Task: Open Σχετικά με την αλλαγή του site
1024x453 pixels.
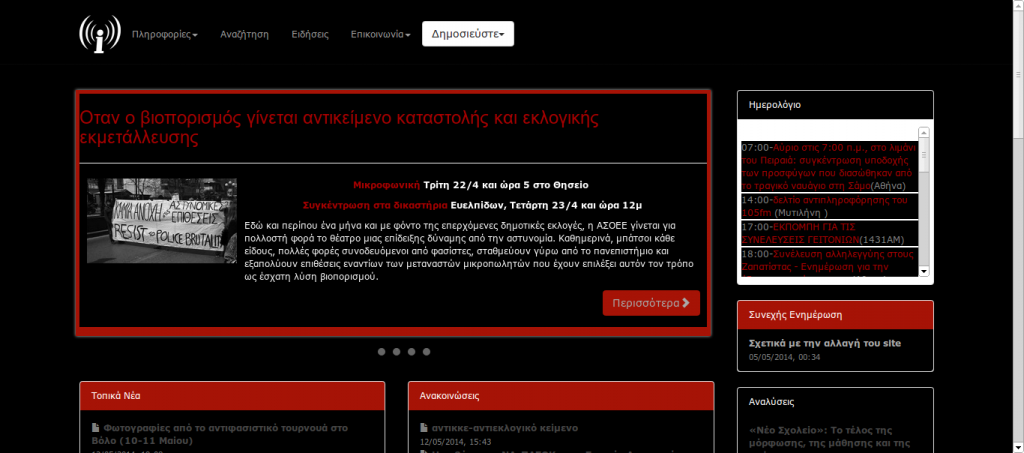Action: coord(826,343)
